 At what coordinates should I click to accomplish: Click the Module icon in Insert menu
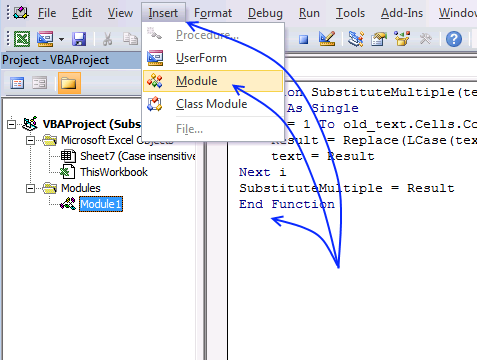[155, 81]
